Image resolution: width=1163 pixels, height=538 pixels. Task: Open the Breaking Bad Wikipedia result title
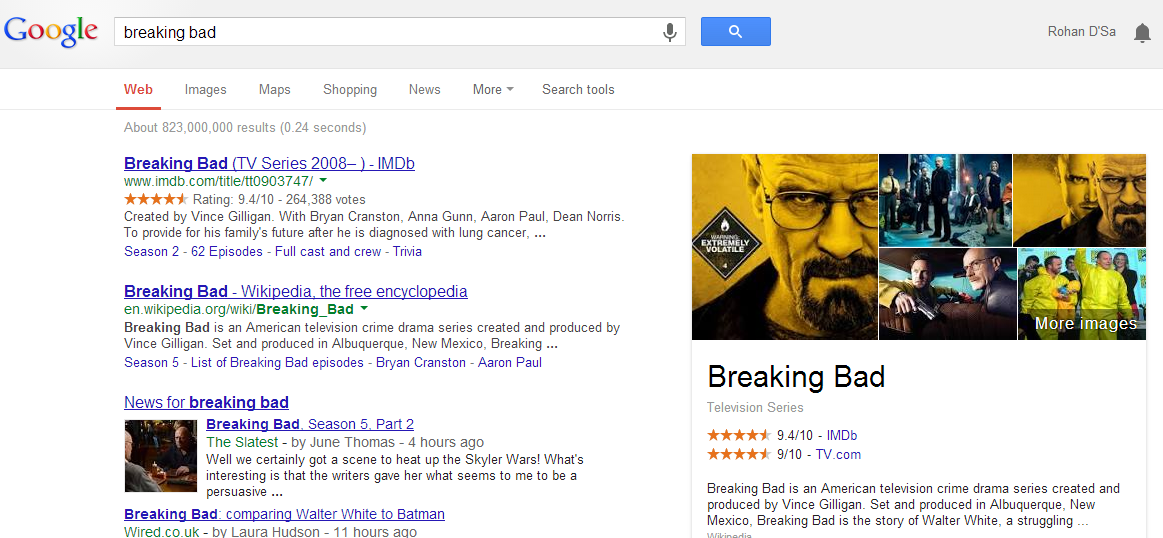point(296,291)
